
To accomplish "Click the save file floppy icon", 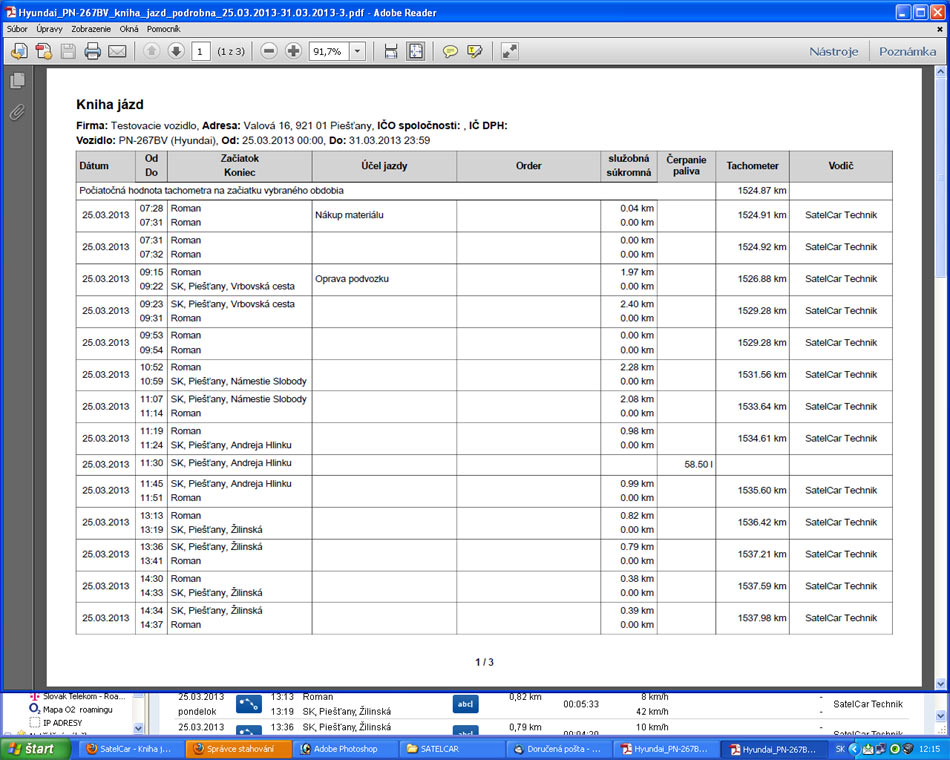I will (x=68, y=52).
